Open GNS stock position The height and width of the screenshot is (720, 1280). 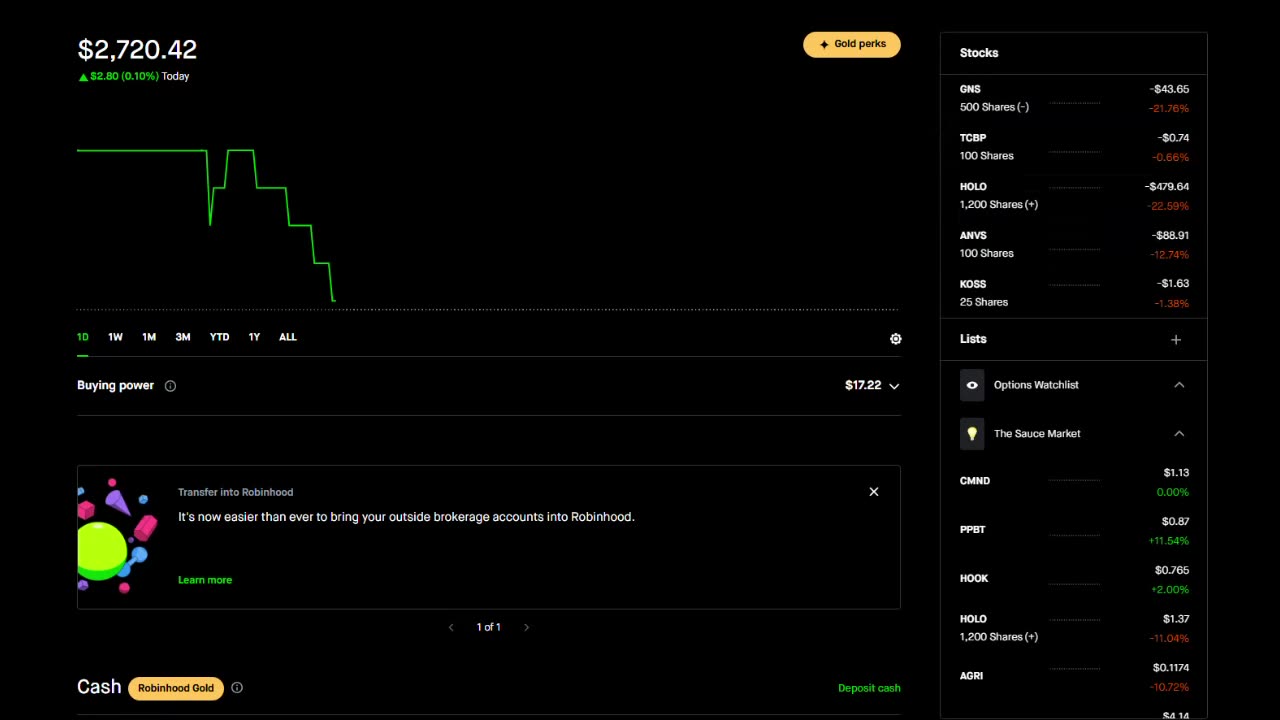click(1074, 99)
